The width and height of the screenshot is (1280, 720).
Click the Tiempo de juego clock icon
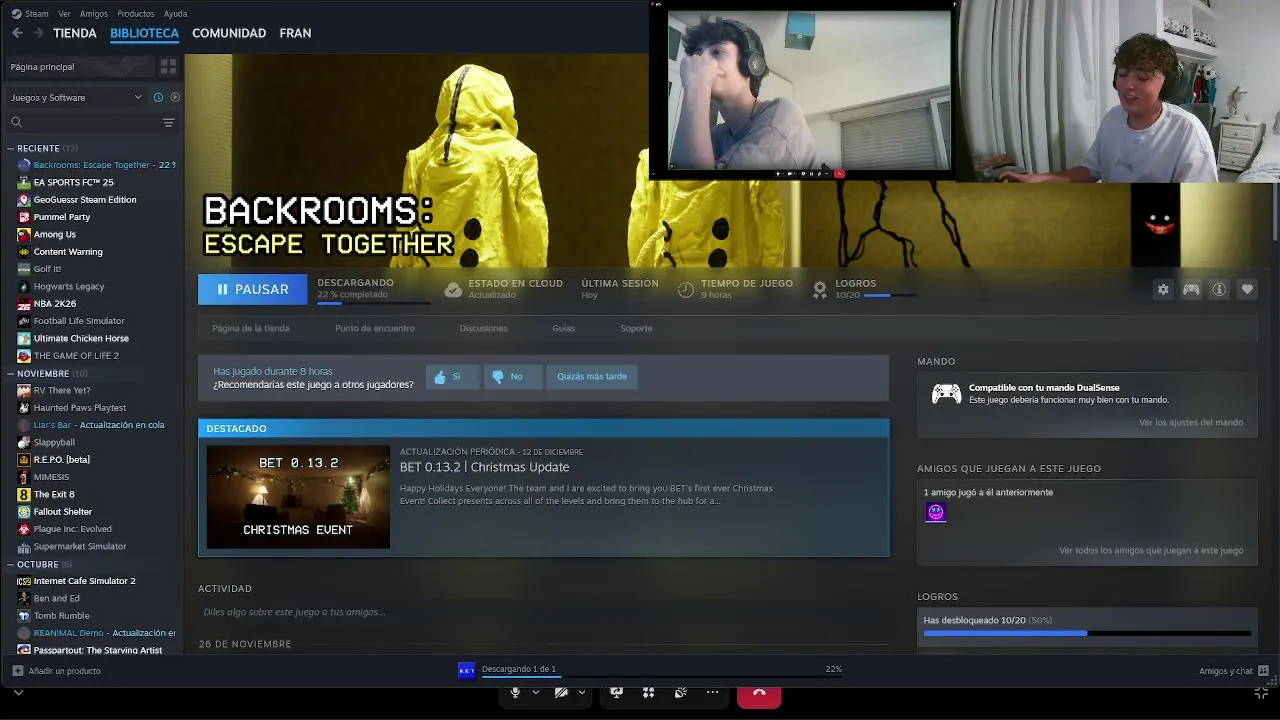tap(686, 289)
